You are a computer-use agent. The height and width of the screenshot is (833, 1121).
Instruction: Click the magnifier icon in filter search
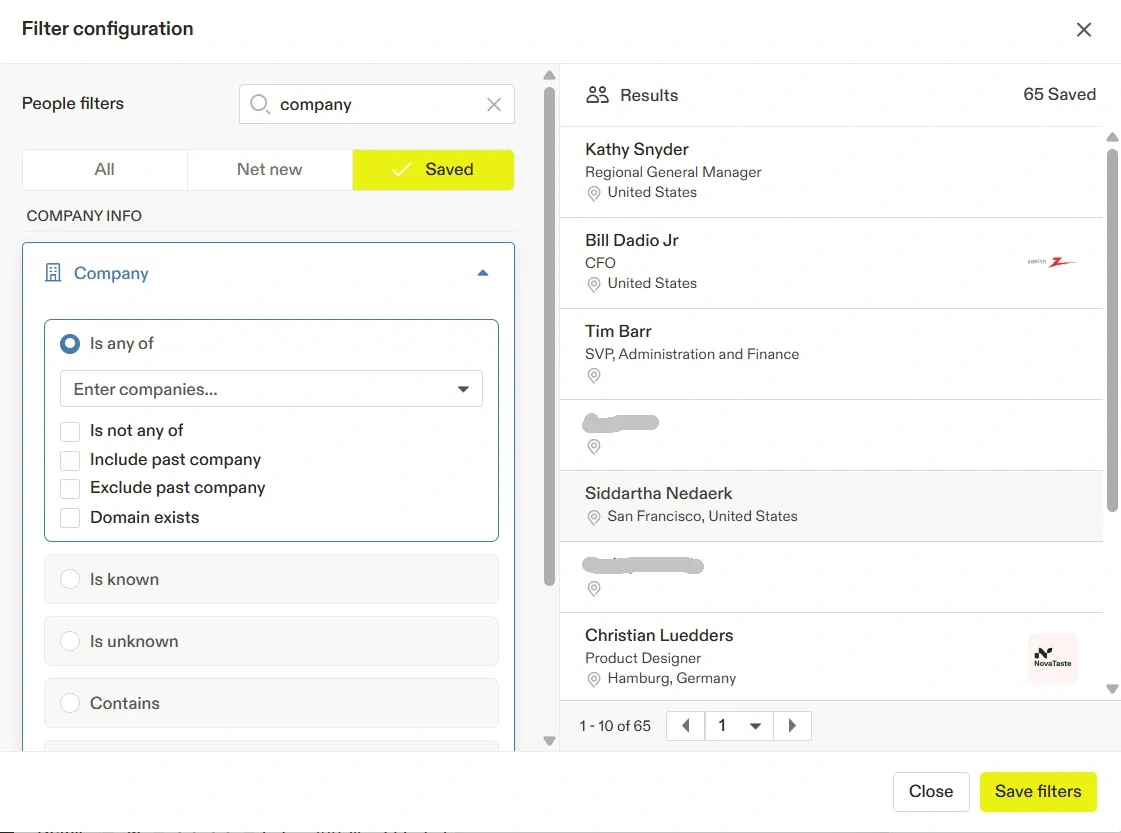pos(260,105)
